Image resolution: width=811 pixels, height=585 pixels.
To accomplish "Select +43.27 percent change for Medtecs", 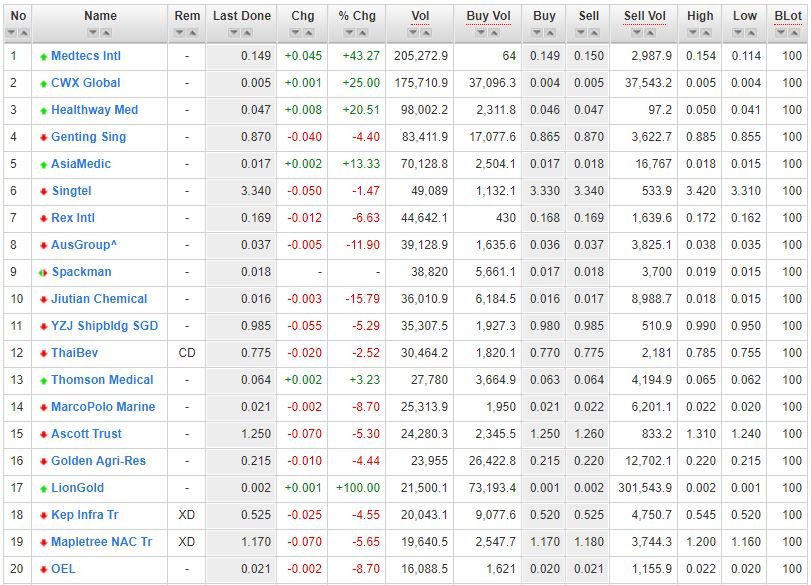I will 361,56.
